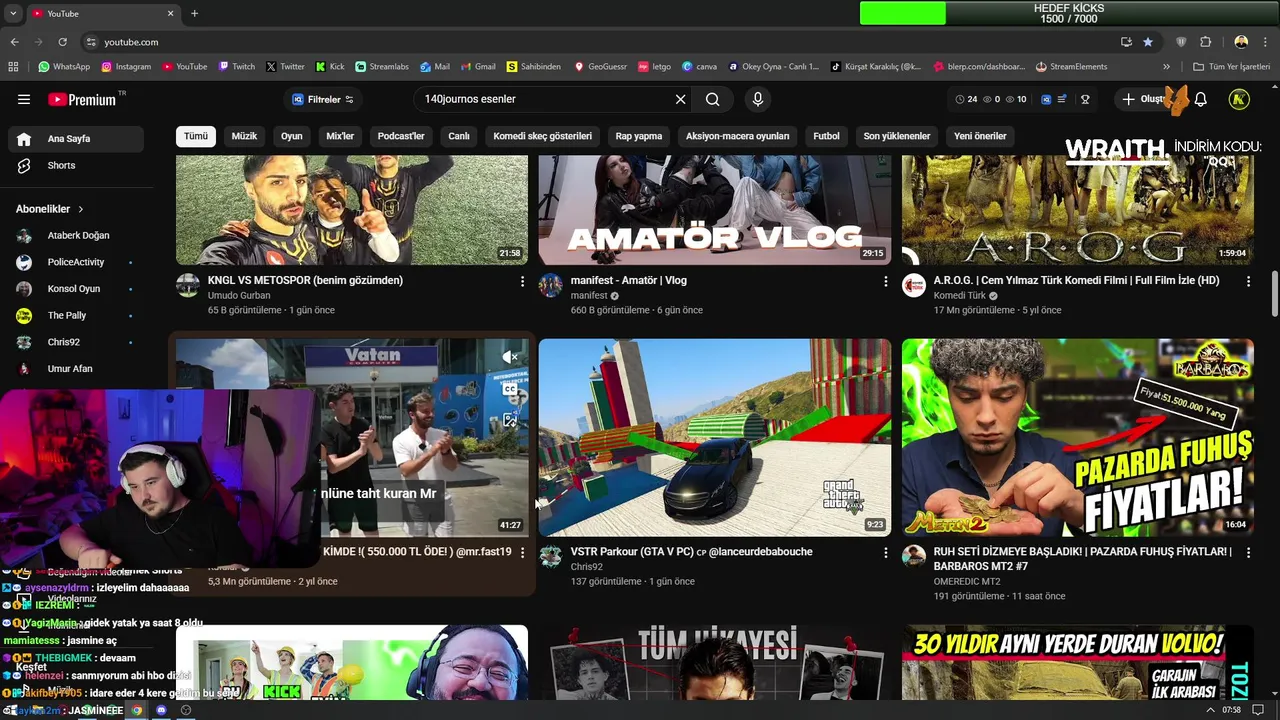The width and height of the screenshot is (1280, 720).
Task: Open the YouTube hamburger guide menu
Action: 24,99
